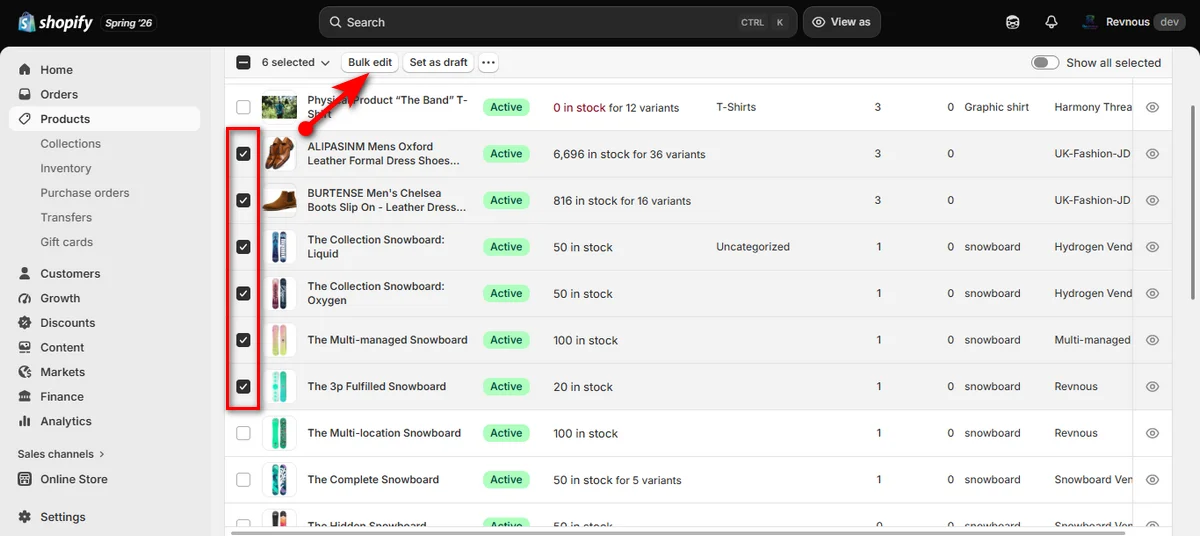
Task: Click the Spring '26 edition badge
Action: (x=129, y=22)
